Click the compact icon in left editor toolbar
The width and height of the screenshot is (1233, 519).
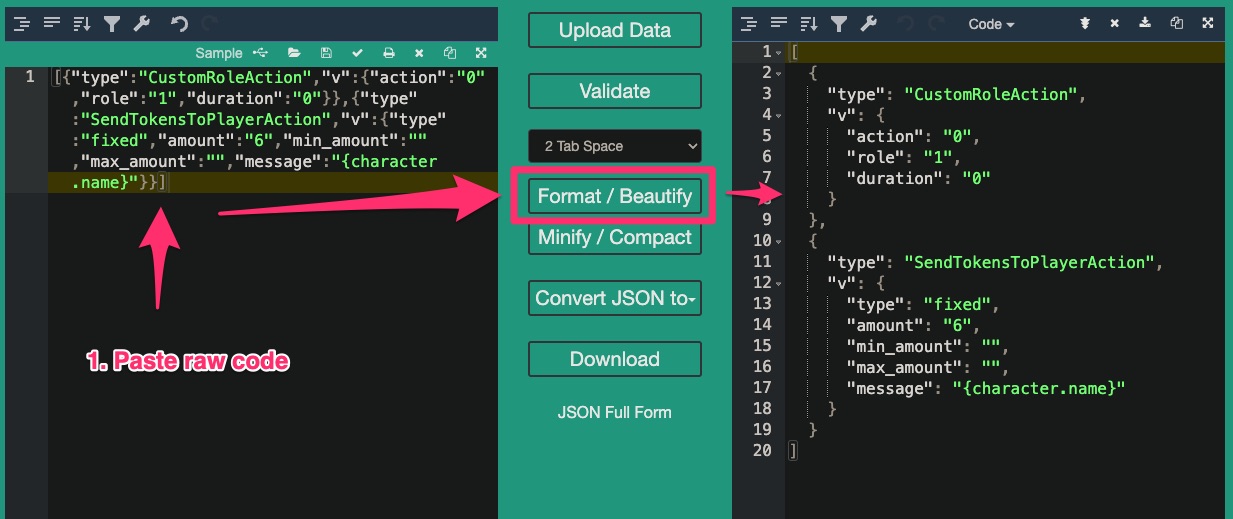52,24
